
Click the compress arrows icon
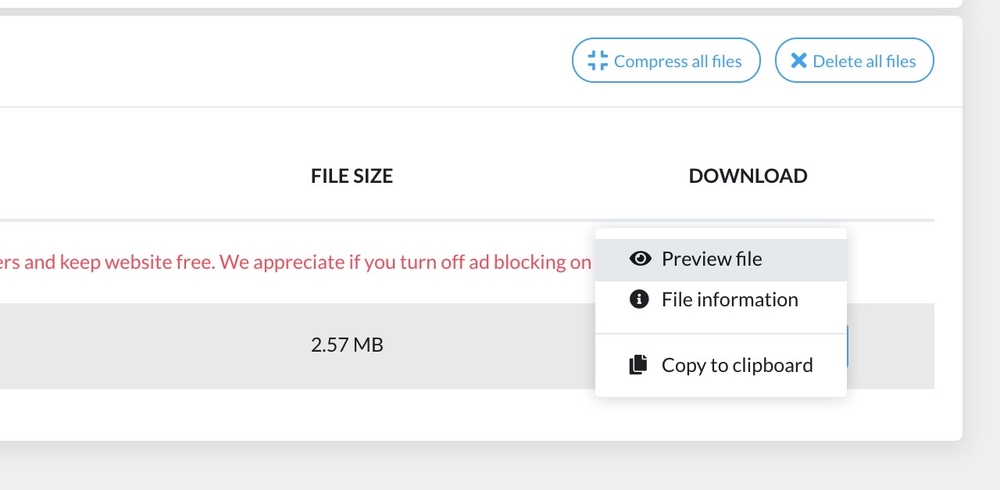598,61
